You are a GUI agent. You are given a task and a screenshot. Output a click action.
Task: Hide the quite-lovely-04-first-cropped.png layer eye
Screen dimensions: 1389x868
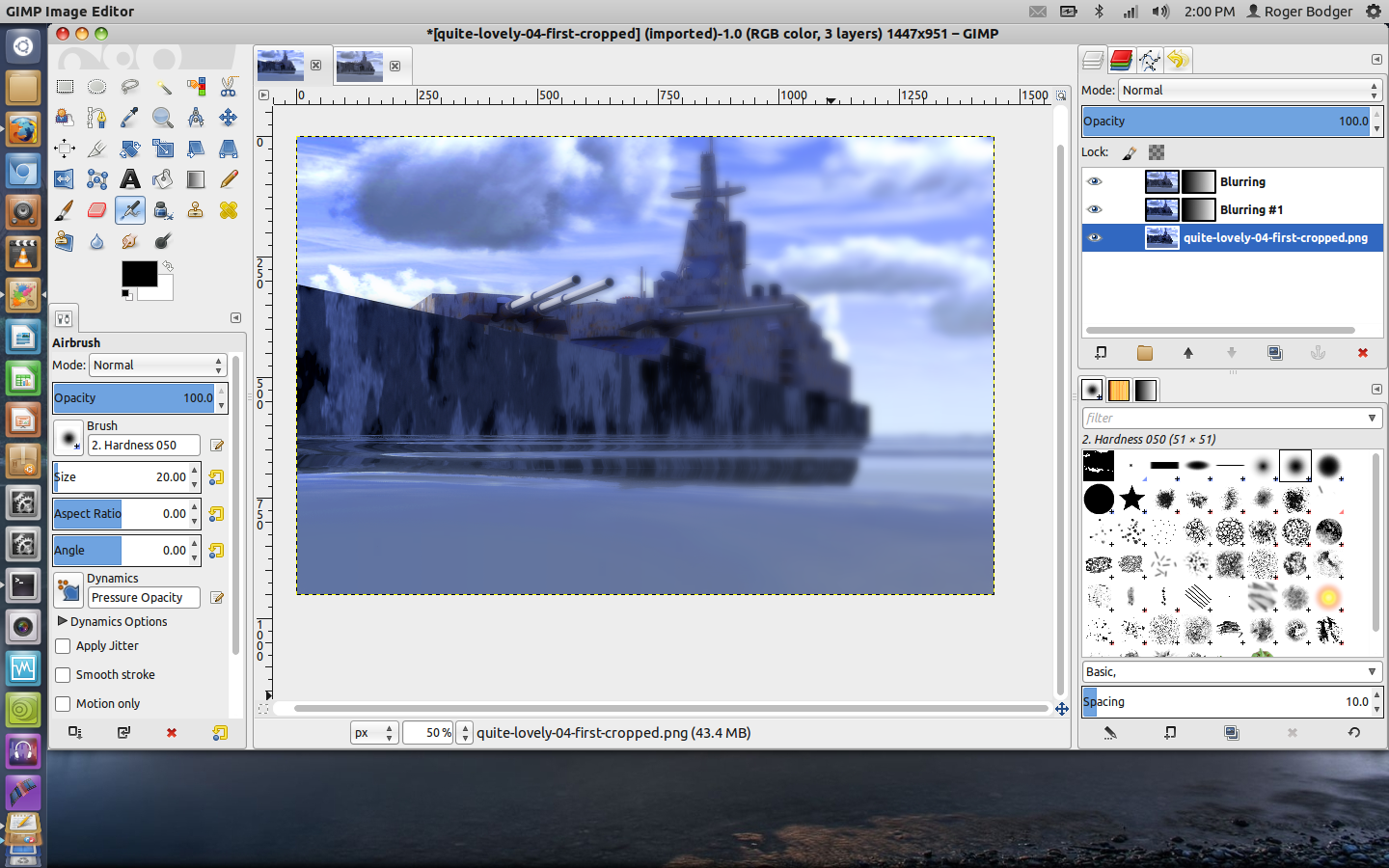pos(1094,237)
